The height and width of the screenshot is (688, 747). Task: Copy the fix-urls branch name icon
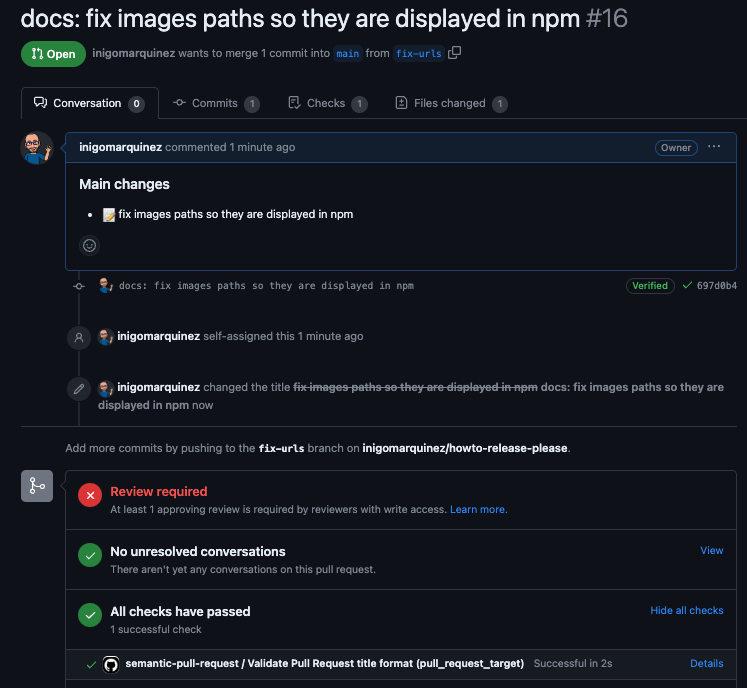pyautogui.click(x=454, y=52)
